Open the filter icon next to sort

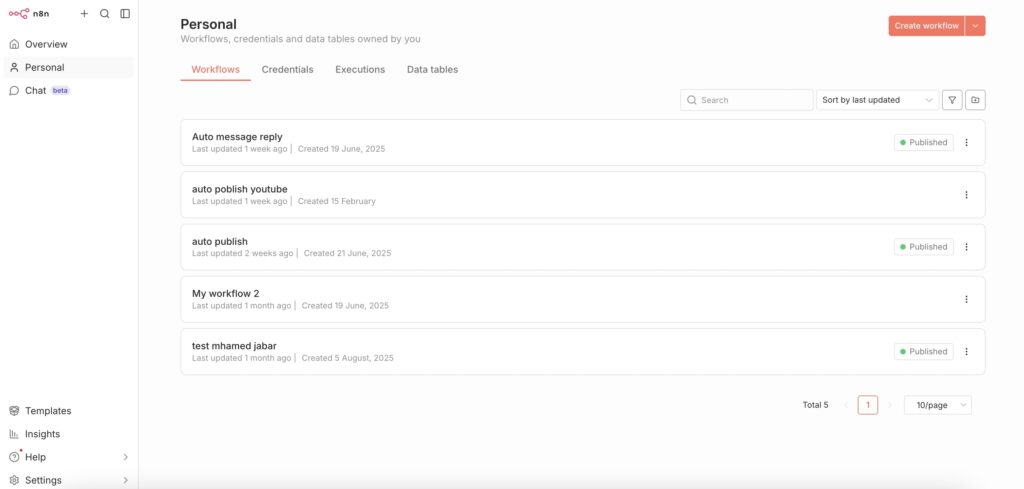[x=952, y=100]
